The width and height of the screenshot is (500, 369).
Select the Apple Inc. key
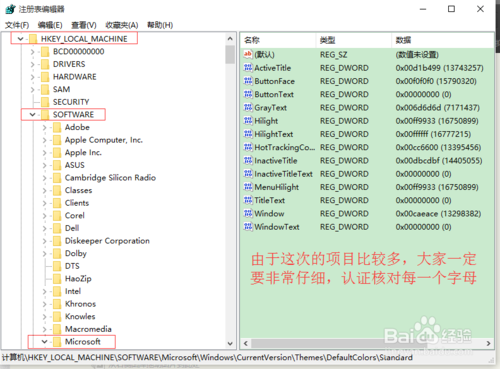pyautogui.click(x=83, y=153)
